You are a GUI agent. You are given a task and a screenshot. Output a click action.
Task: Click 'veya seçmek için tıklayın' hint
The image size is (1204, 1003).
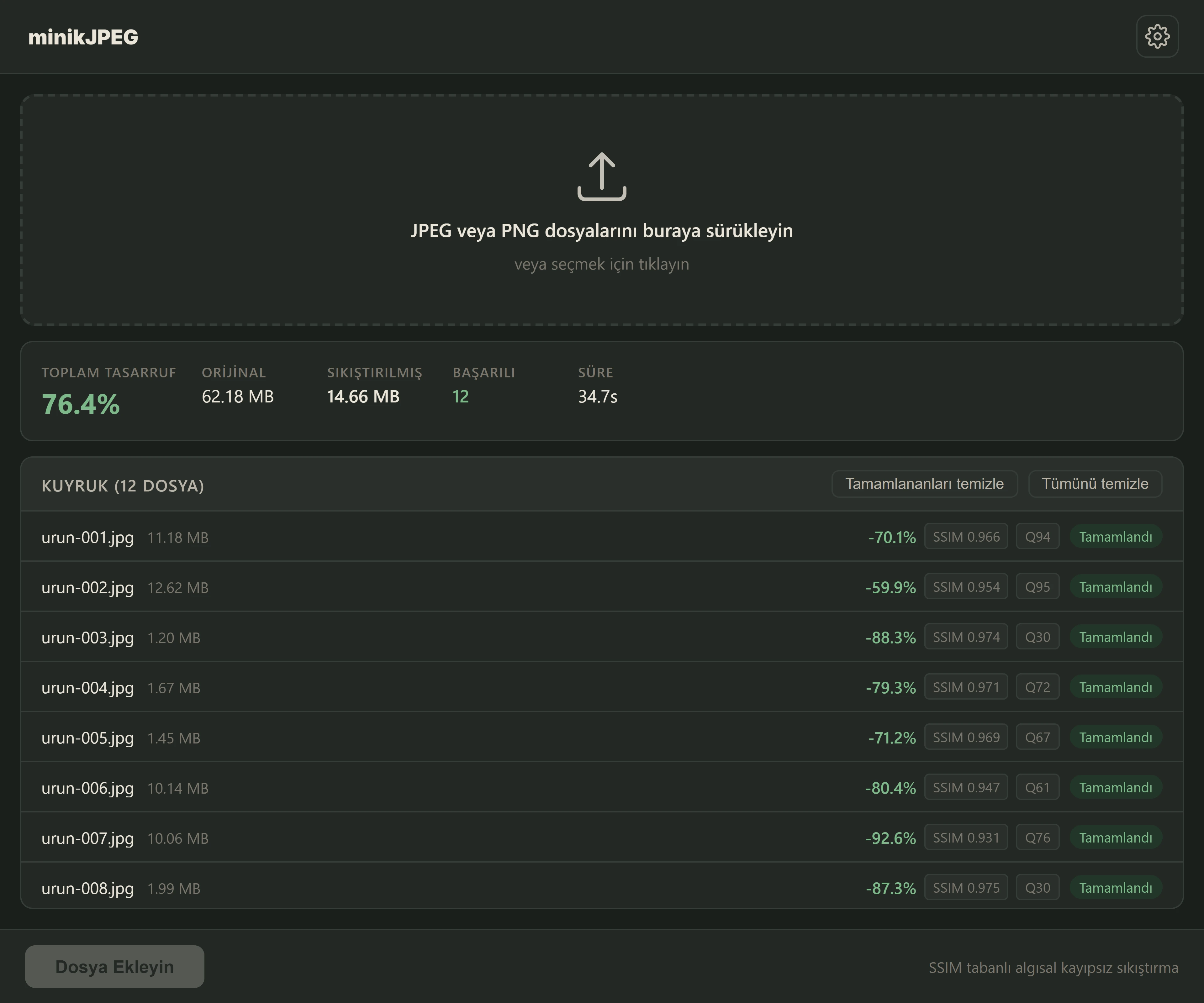[601, 264]
